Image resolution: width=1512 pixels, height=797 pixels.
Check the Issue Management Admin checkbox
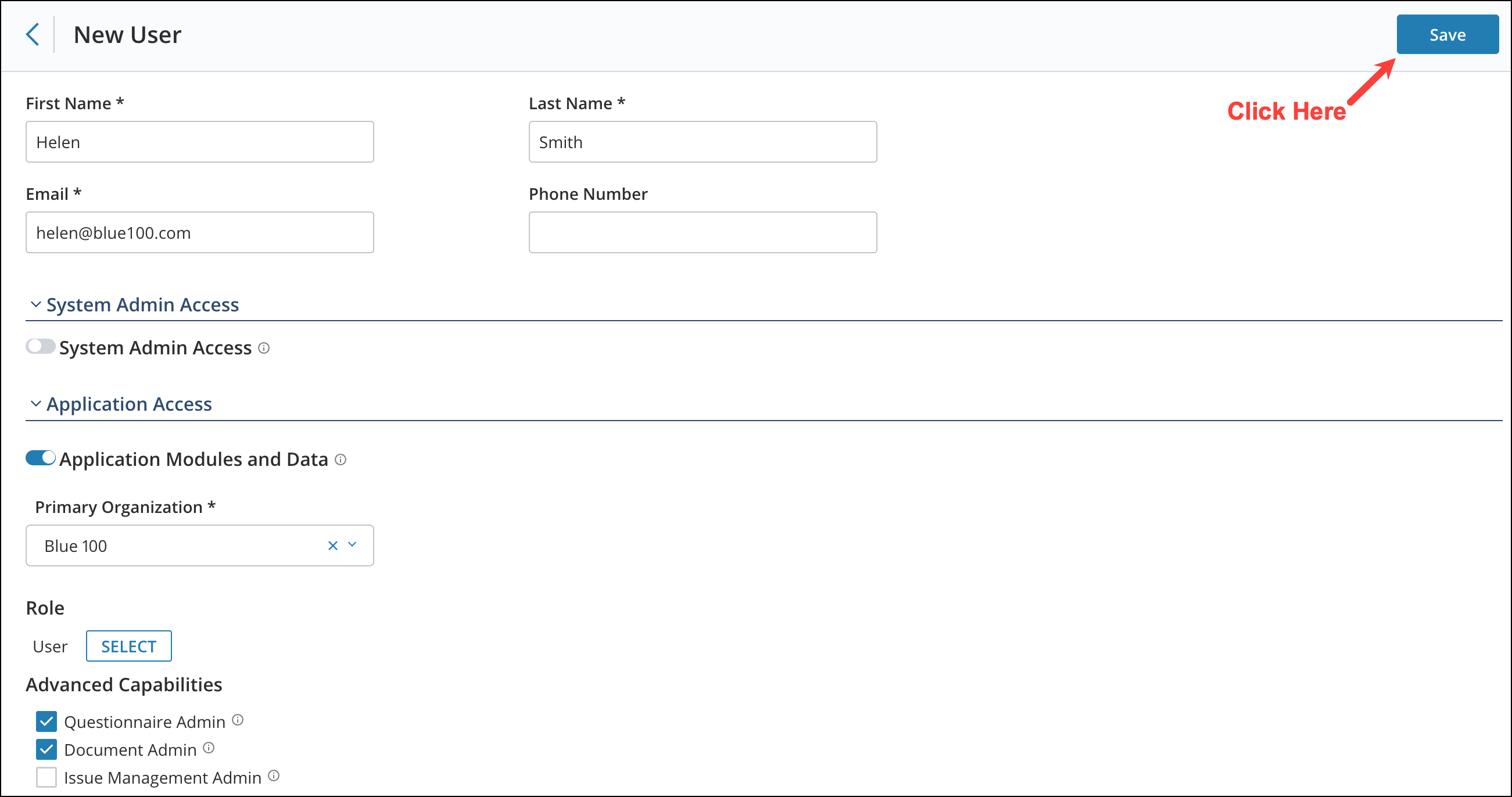[x=46, y=777]
